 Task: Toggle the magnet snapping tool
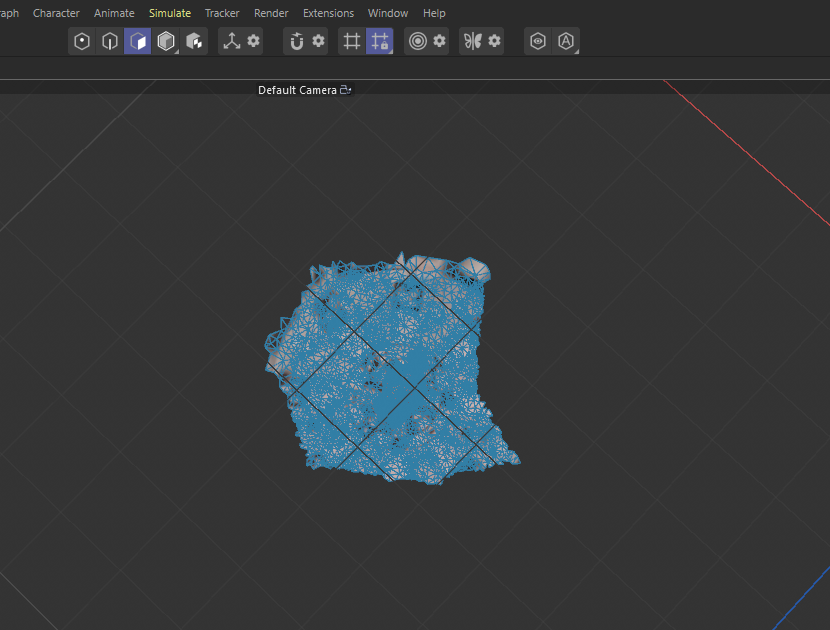296,41
